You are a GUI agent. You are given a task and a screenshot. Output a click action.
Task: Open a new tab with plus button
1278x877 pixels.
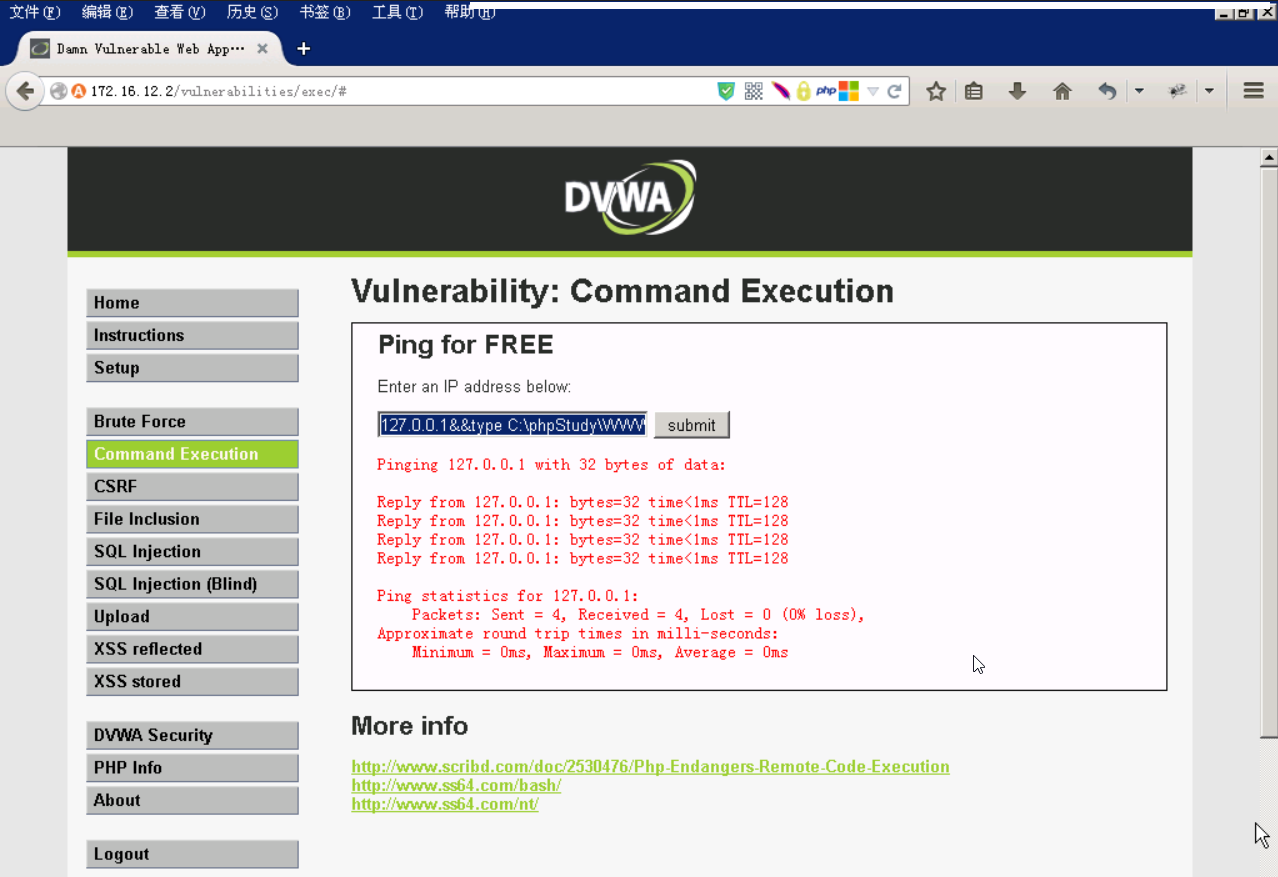tap(304, 48)
